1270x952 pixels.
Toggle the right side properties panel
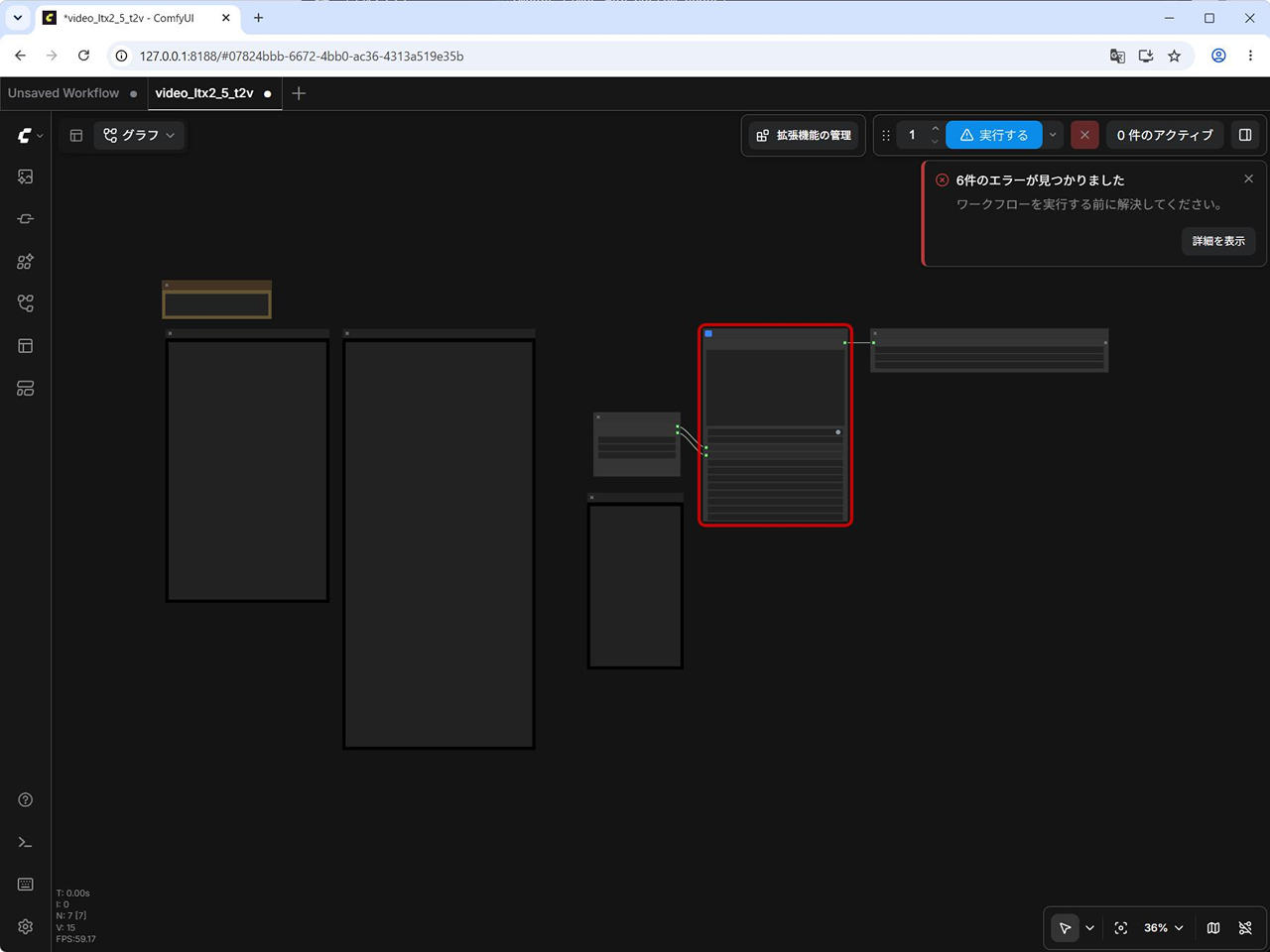pyautogui.click(x=1245, y=136)
